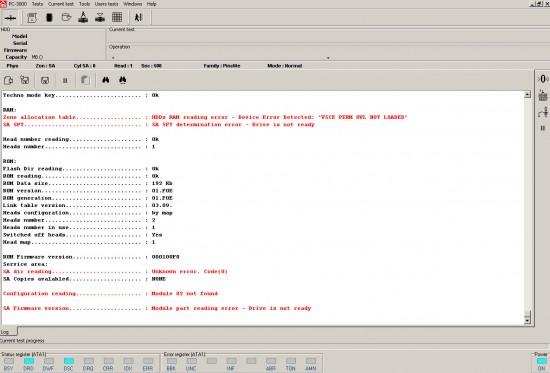Click the 'SA Firmware version' error line
The width and height of the screenshot is (550, 373).
tap(157, 308)
